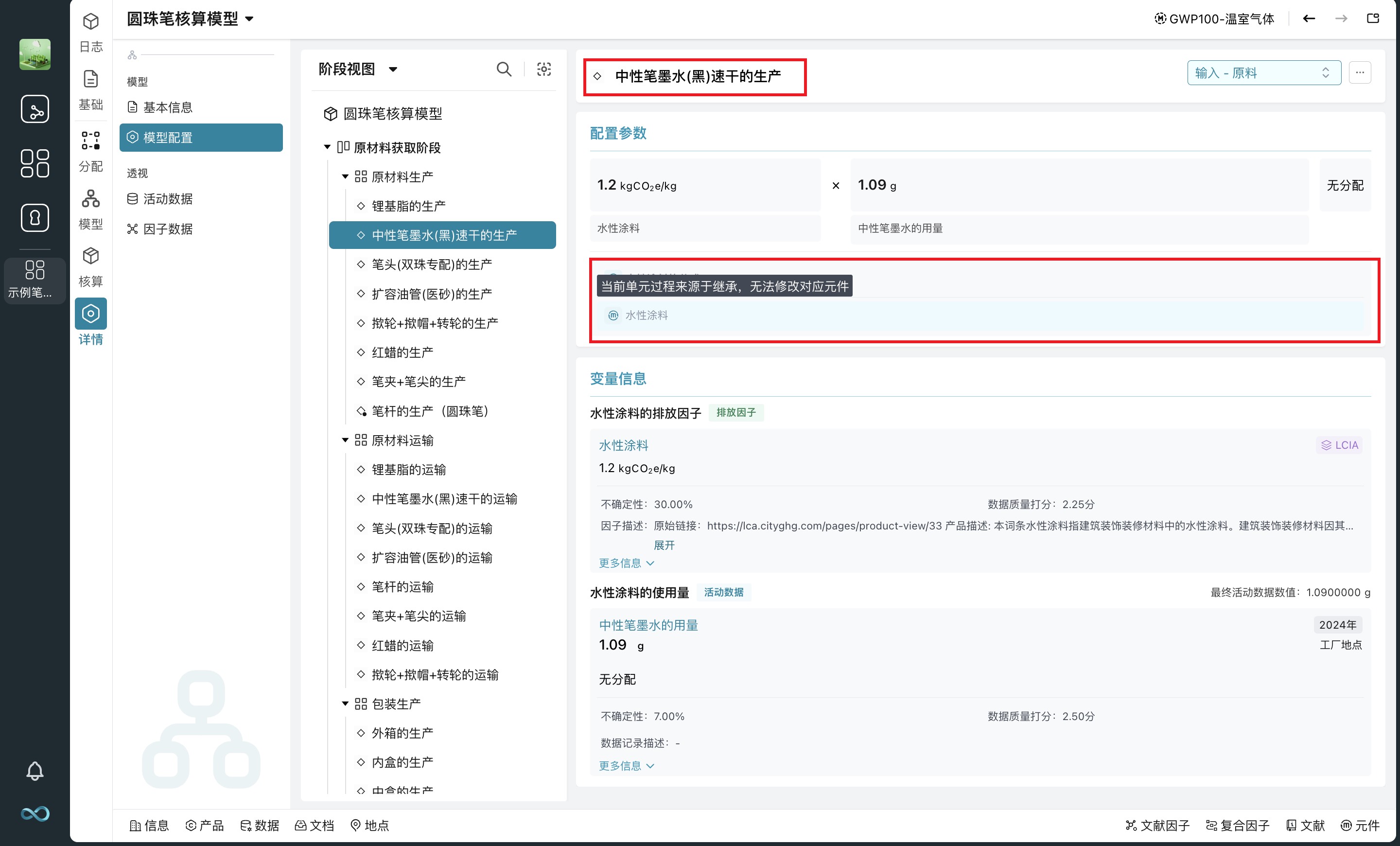This screenshot has height=846, width=1400.
Task: Click the open-in-new-window icon top right
Action: tap(1373, 19)
